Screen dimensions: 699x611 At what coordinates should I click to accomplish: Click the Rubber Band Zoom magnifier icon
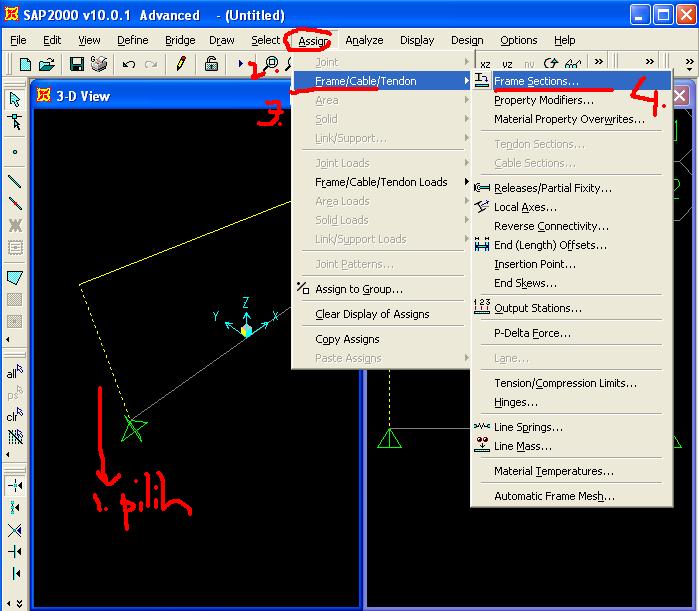click(271, 64)
